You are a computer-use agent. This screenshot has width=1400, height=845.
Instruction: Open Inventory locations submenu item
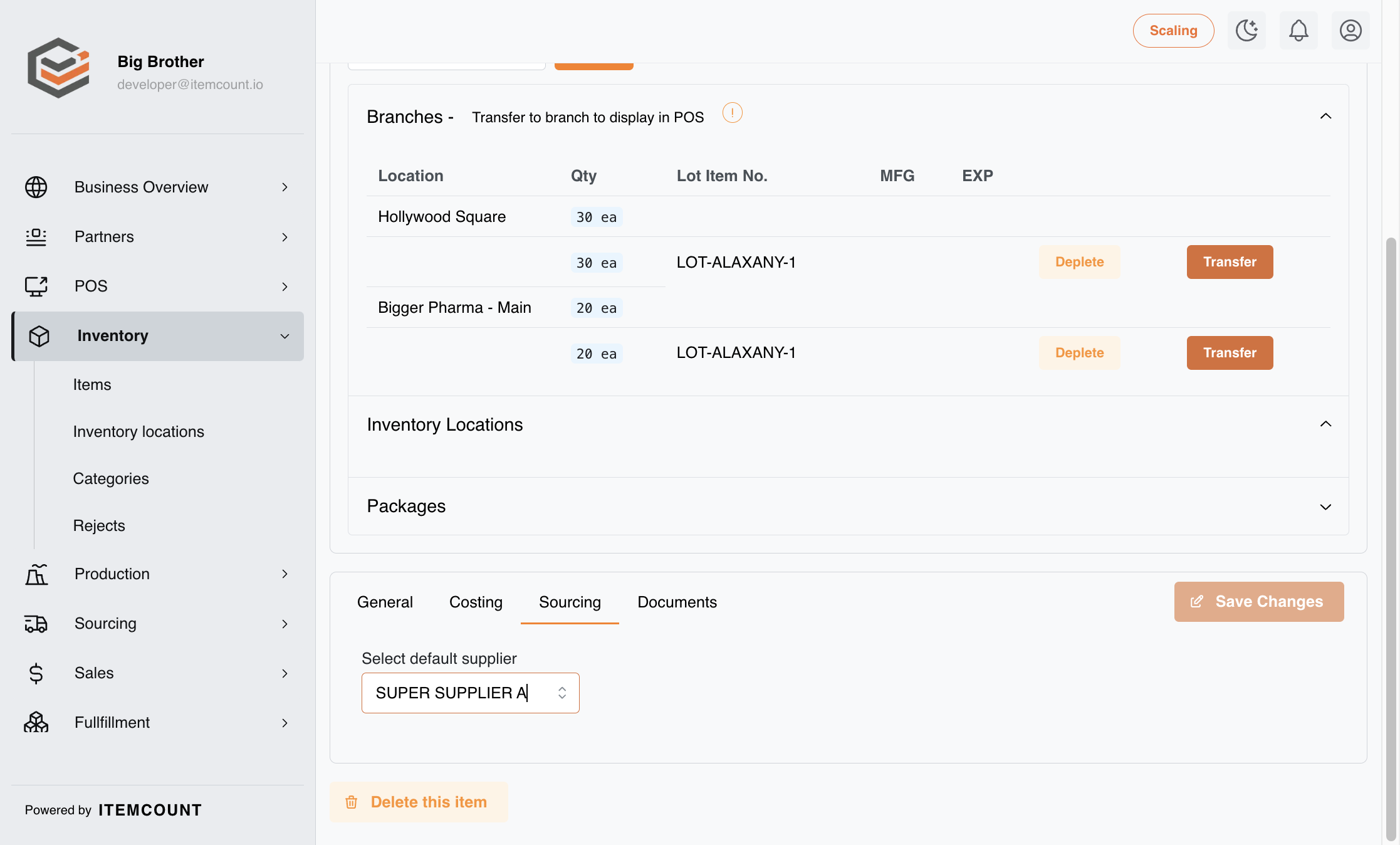[138, 431]
